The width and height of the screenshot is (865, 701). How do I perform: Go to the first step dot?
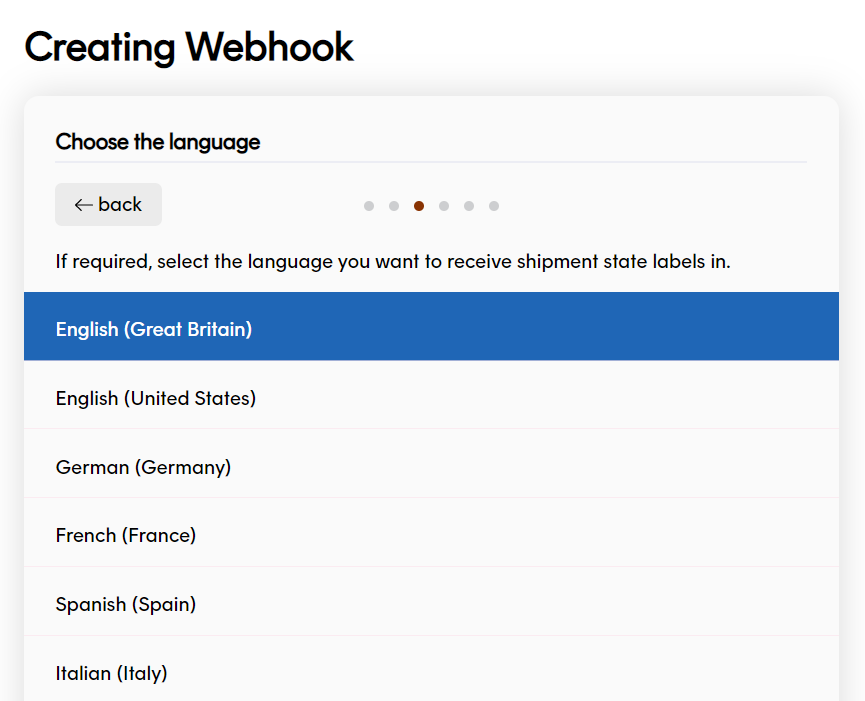369,206
